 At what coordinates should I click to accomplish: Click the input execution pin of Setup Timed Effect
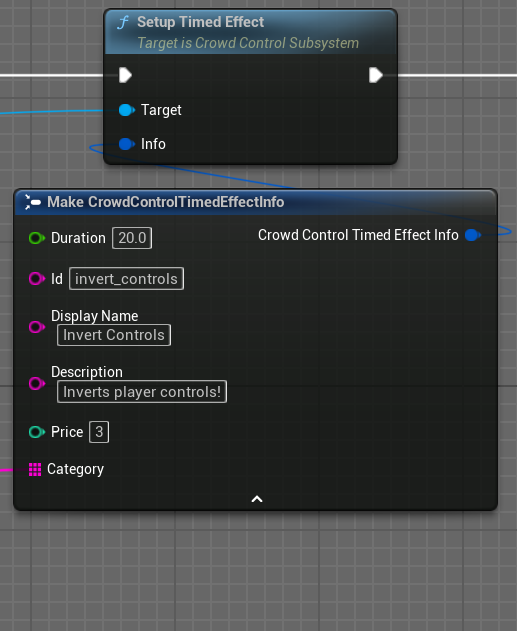point(126,75)
